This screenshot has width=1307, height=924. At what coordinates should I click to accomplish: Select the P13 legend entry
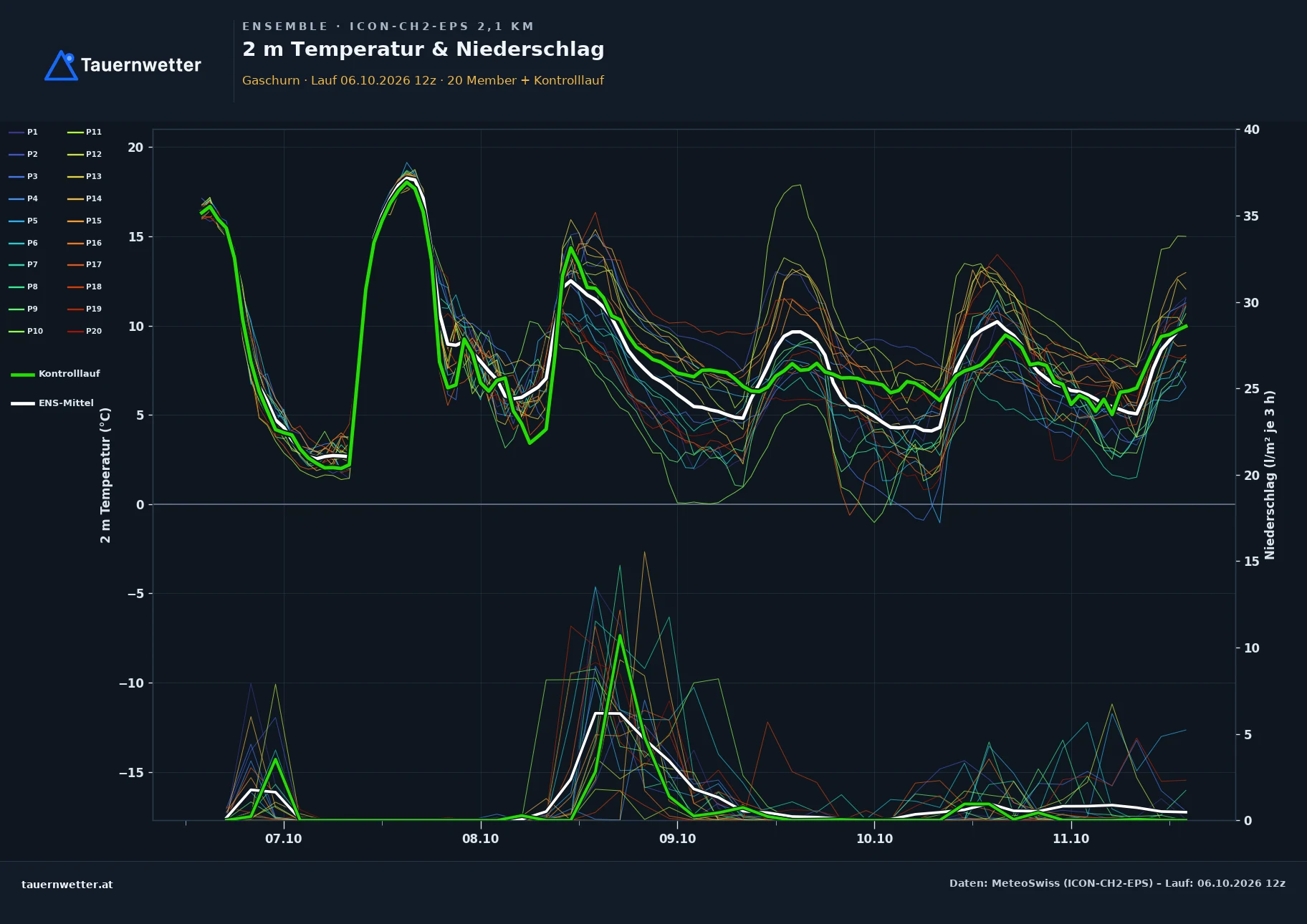(85, 176)
